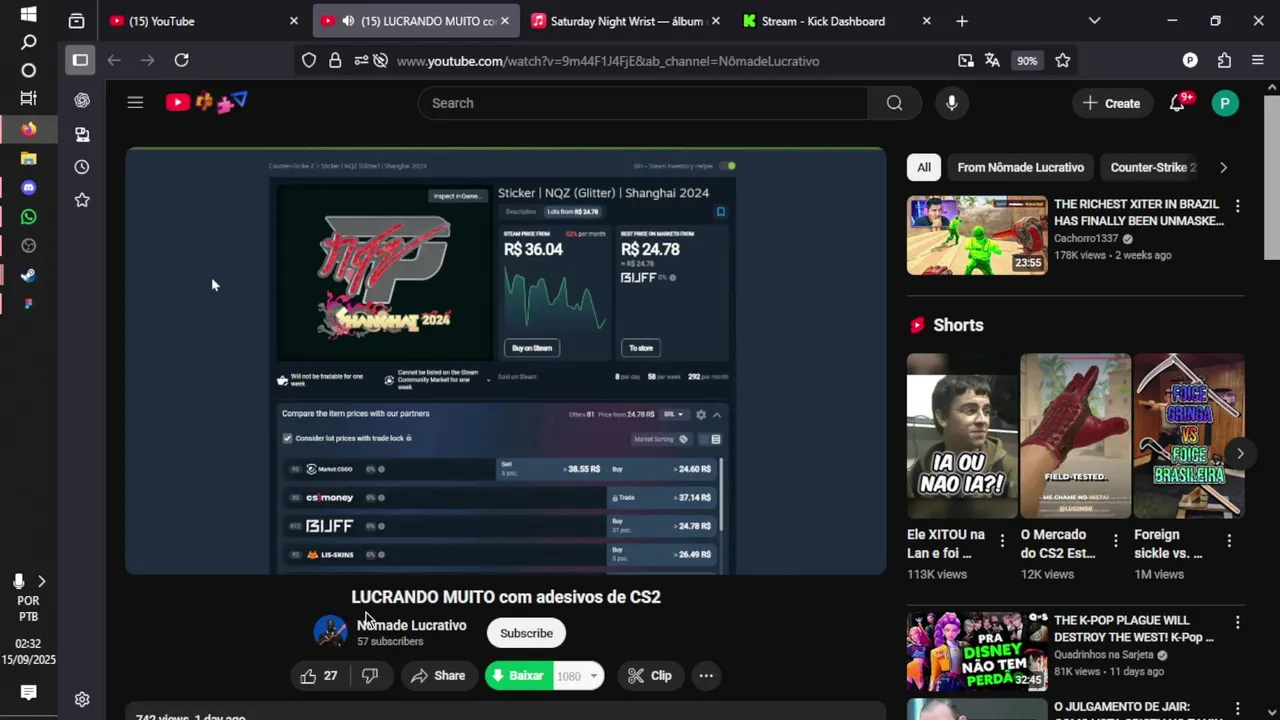Open options for Ele XITOU short
The image size is (1280, 720).
(x=1002, y=540)
